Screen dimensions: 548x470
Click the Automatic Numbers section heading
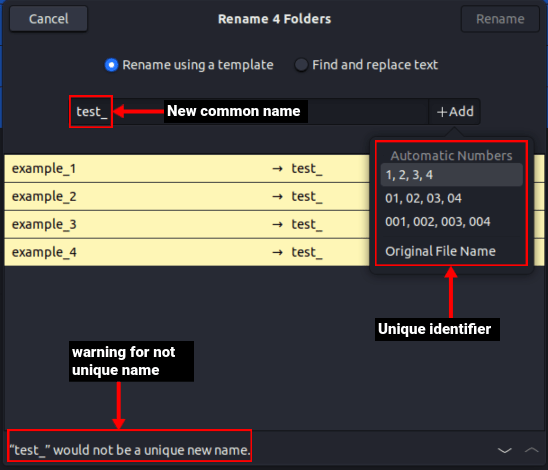click(x=451, y=156)
